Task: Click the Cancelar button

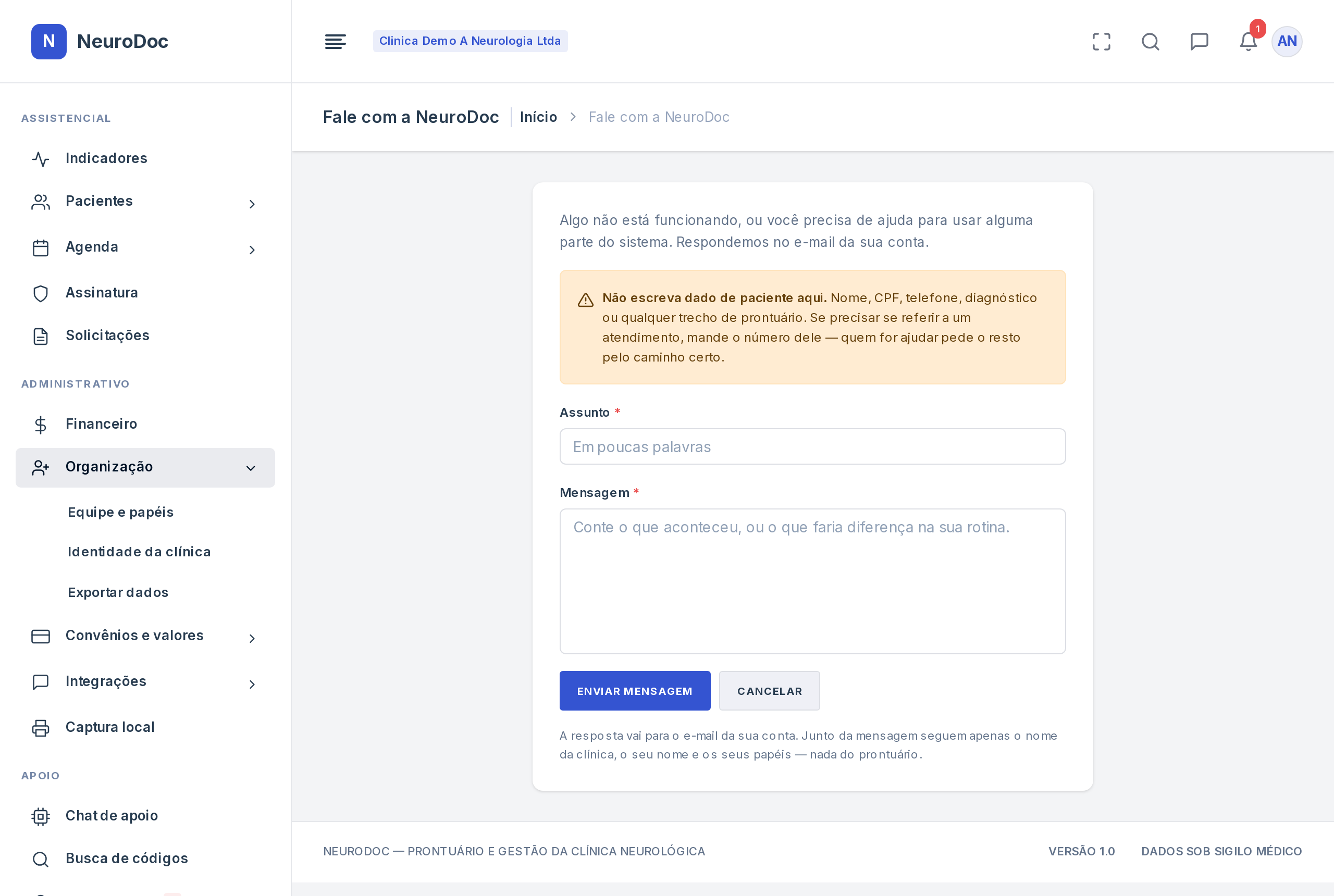Action: [769, 690]
